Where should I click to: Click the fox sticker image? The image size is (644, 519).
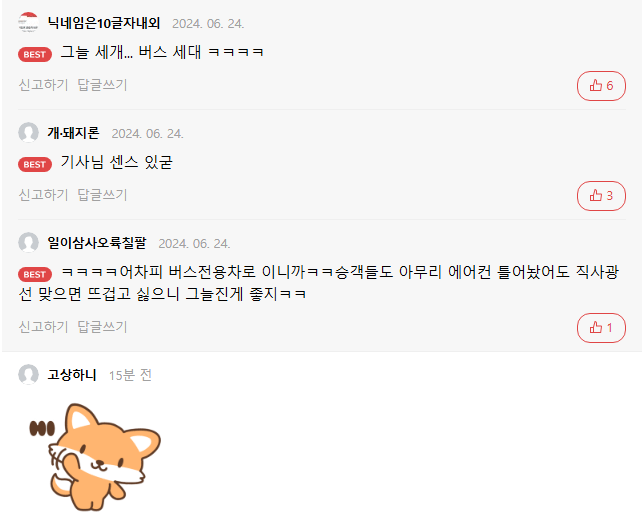[95, 457]
